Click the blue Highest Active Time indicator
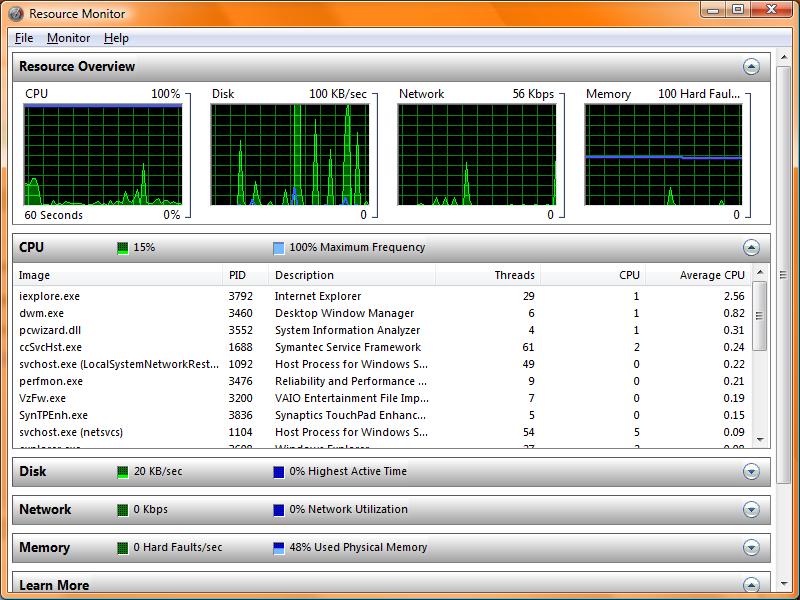 (279, 472)
